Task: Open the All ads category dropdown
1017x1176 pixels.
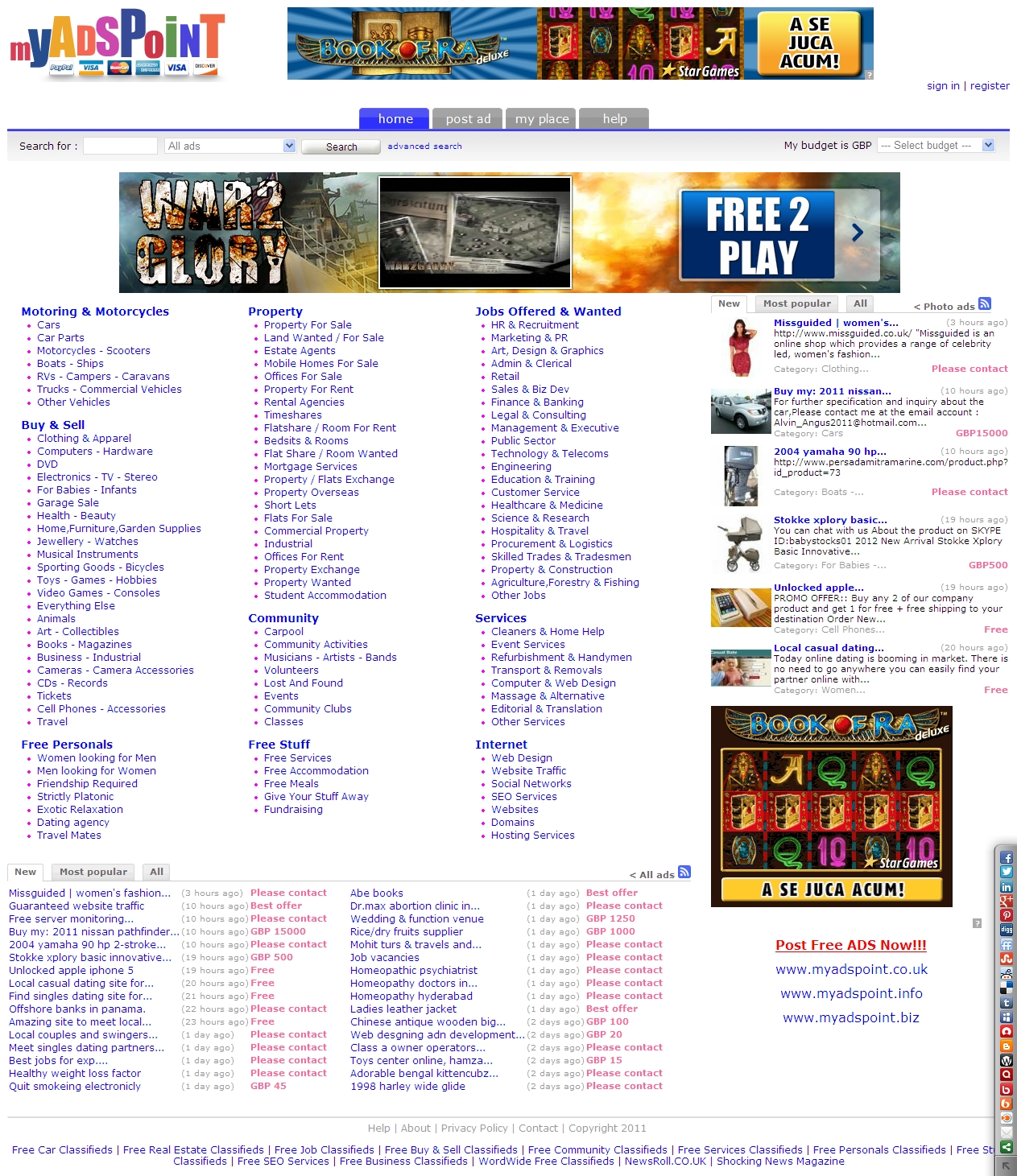Action: (x=230, y=146)
